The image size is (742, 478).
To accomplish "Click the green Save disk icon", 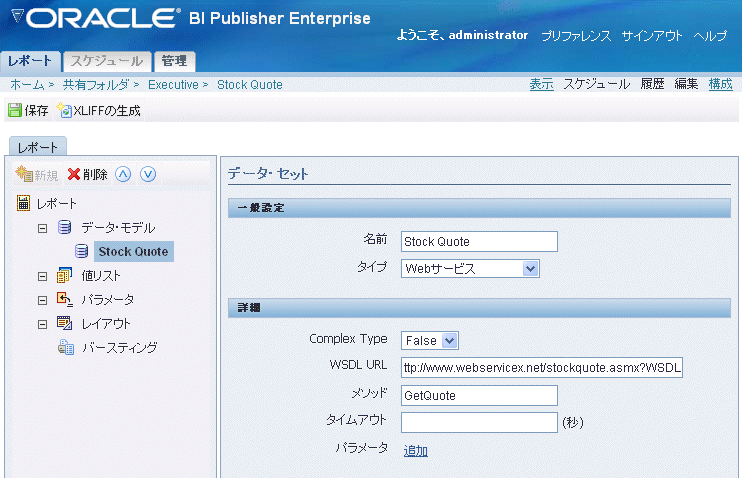I will coord(15,110).
